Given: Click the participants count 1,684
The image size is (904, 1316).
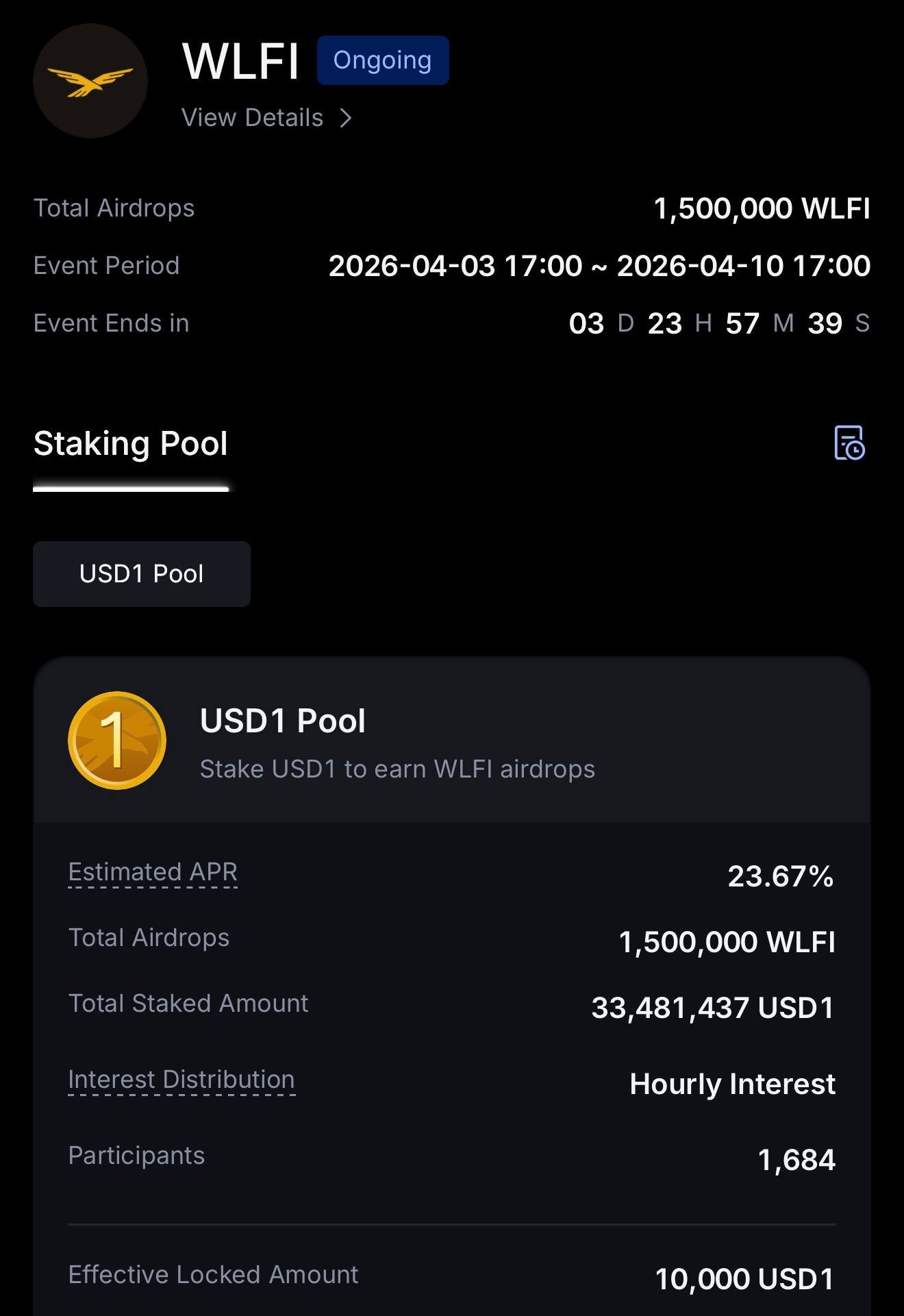Looking at the screenshot, I should (796, 1160).
